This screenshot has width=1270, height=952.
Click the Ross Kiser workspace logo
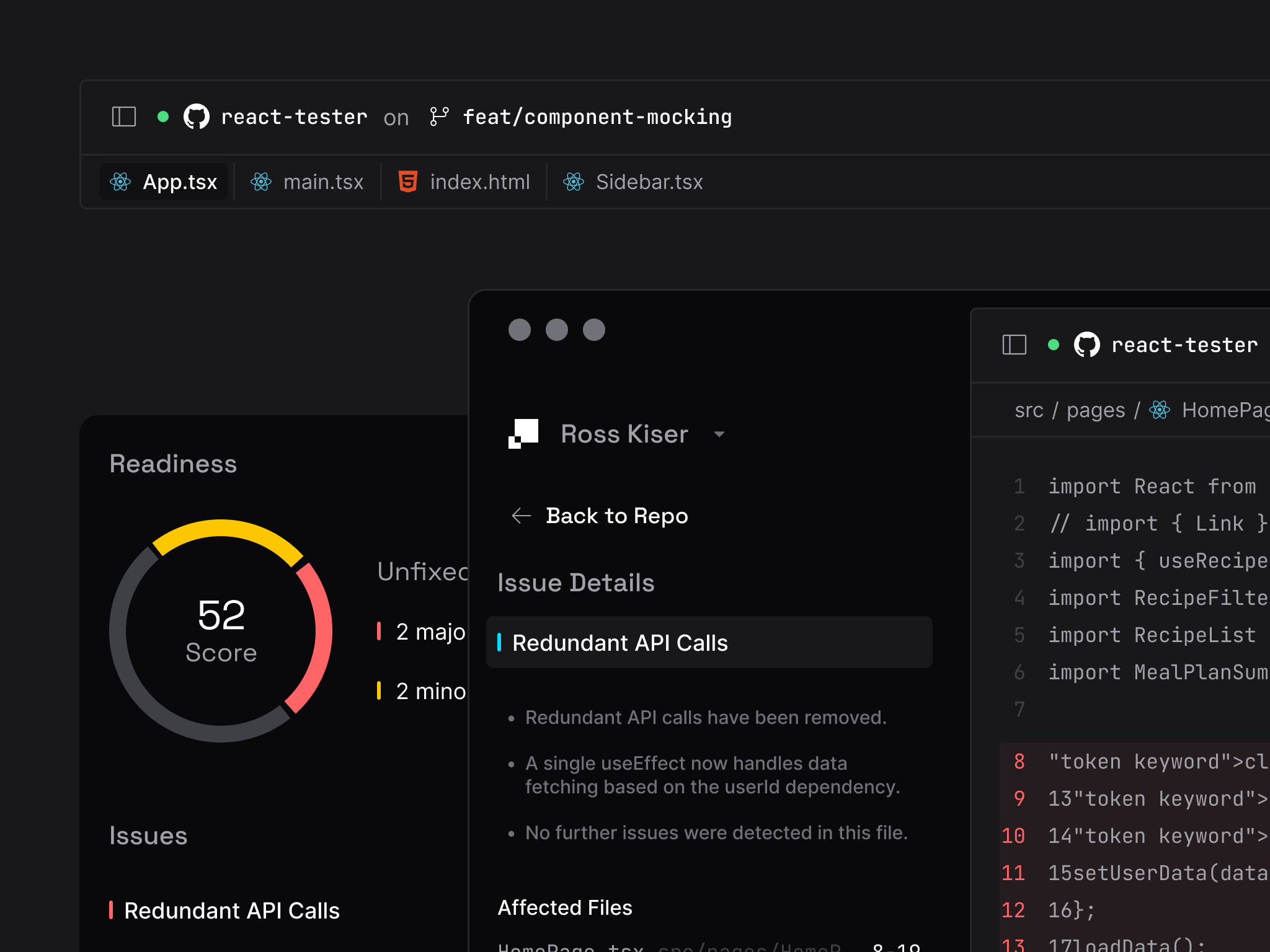[523, 433]
